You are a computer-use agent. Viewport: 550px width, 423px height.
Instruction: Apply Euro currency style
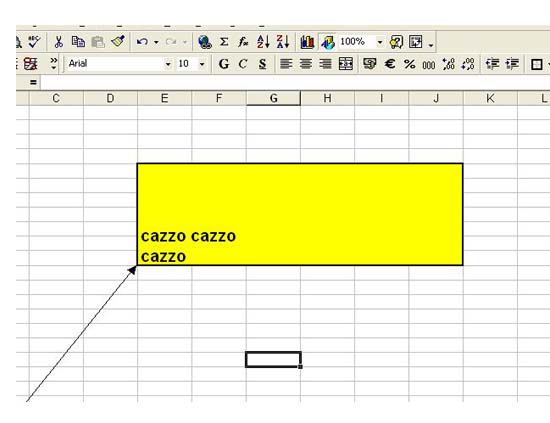pyautogui.click(x=390, y=64)
